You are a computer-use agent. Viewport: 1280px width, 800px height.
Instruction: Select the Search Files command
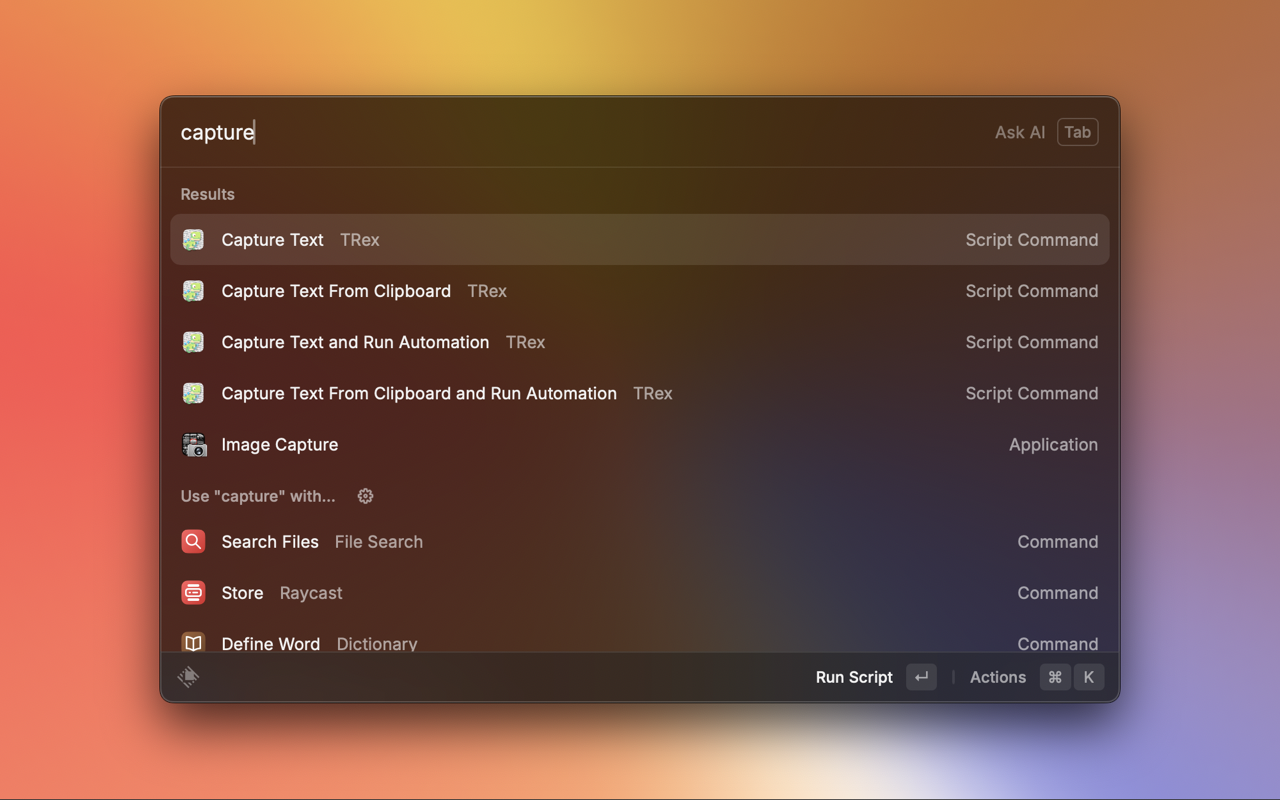[640, 541]
